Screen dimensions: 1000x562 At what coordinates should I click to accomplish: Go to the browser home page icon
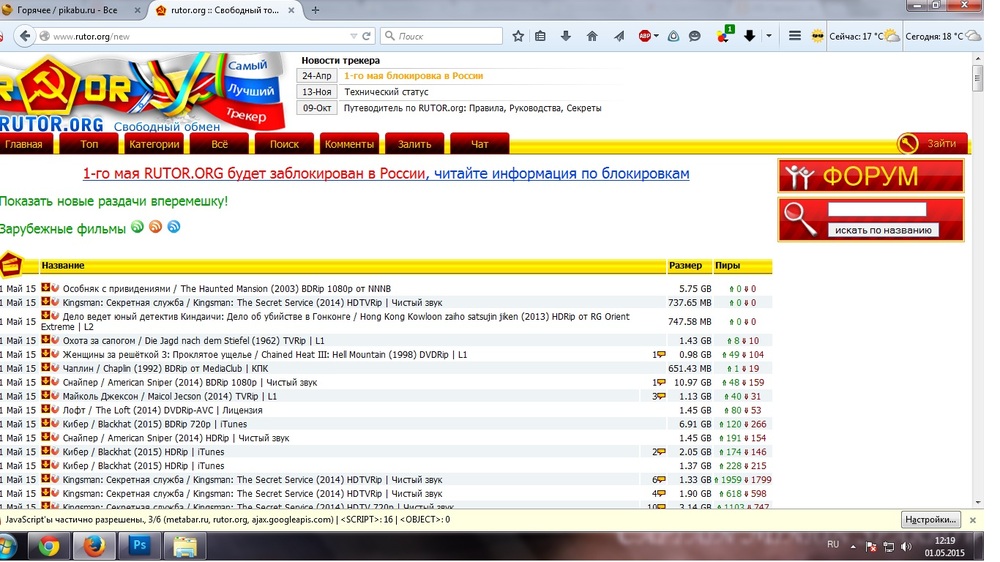coord(592,36)
